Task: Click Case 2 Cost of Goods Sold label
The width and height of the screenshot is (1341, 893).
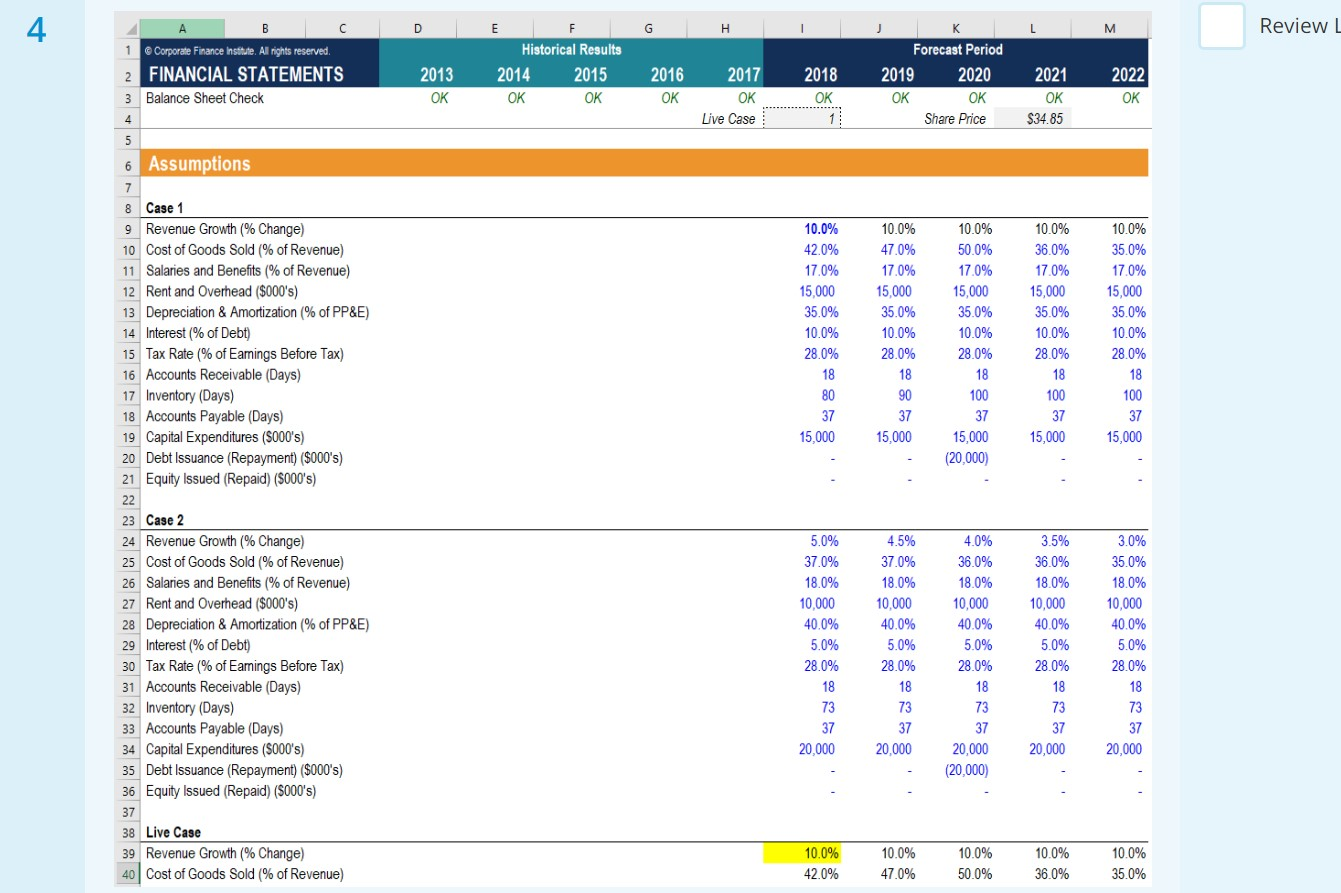Action: click(x=245, y=562)
